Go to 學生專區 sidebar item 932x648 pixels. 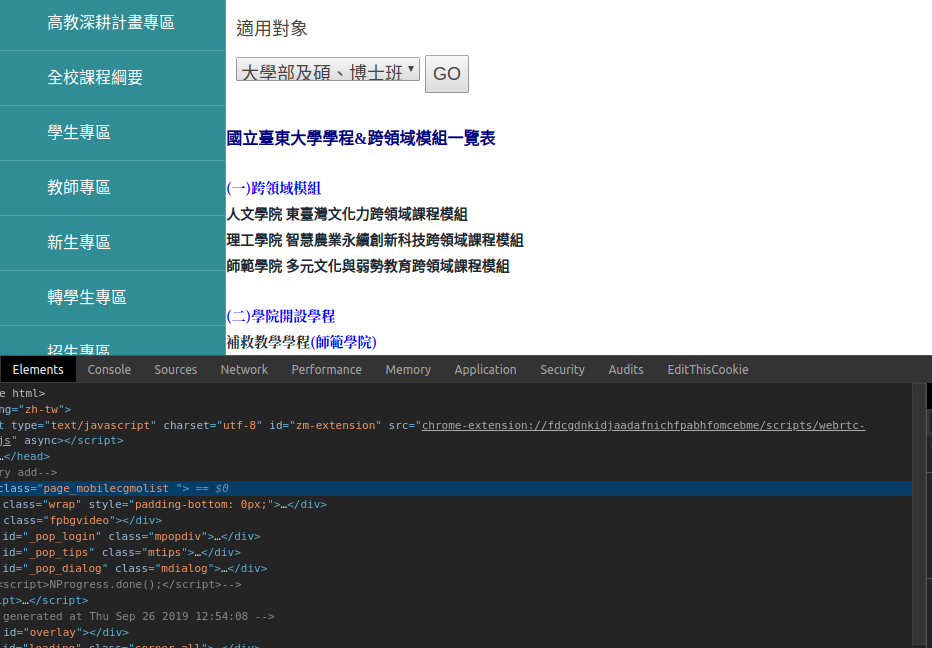coord(79,133)
